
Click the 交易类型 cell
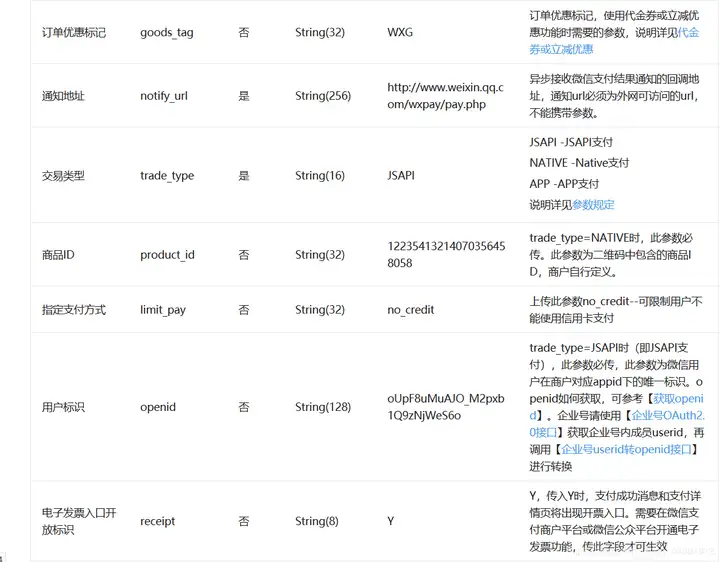click(x=63, y=176)
